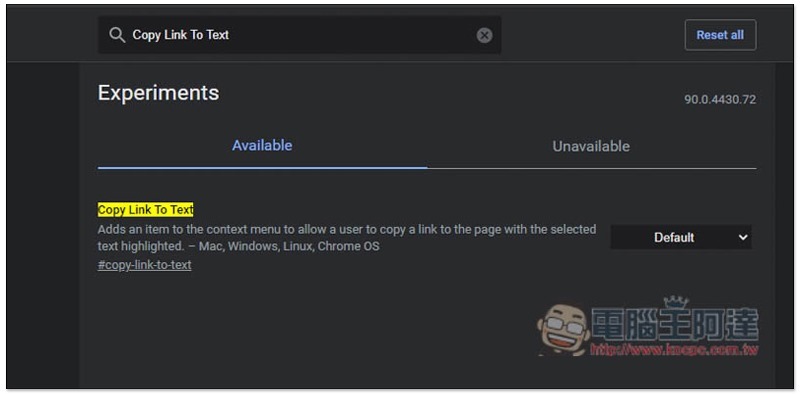Click the Chinese watermark text 電腦王阿達
This screenshot has height=394, width=800.
click(x=675, y=325)
